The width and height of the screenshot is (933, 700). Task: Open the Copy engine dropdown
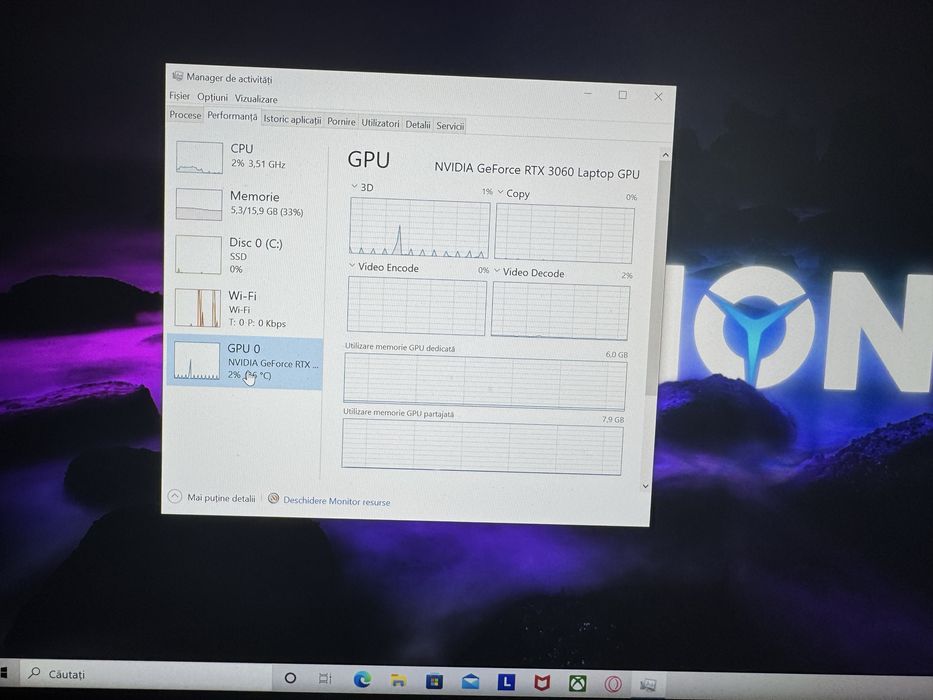point(500,192)
